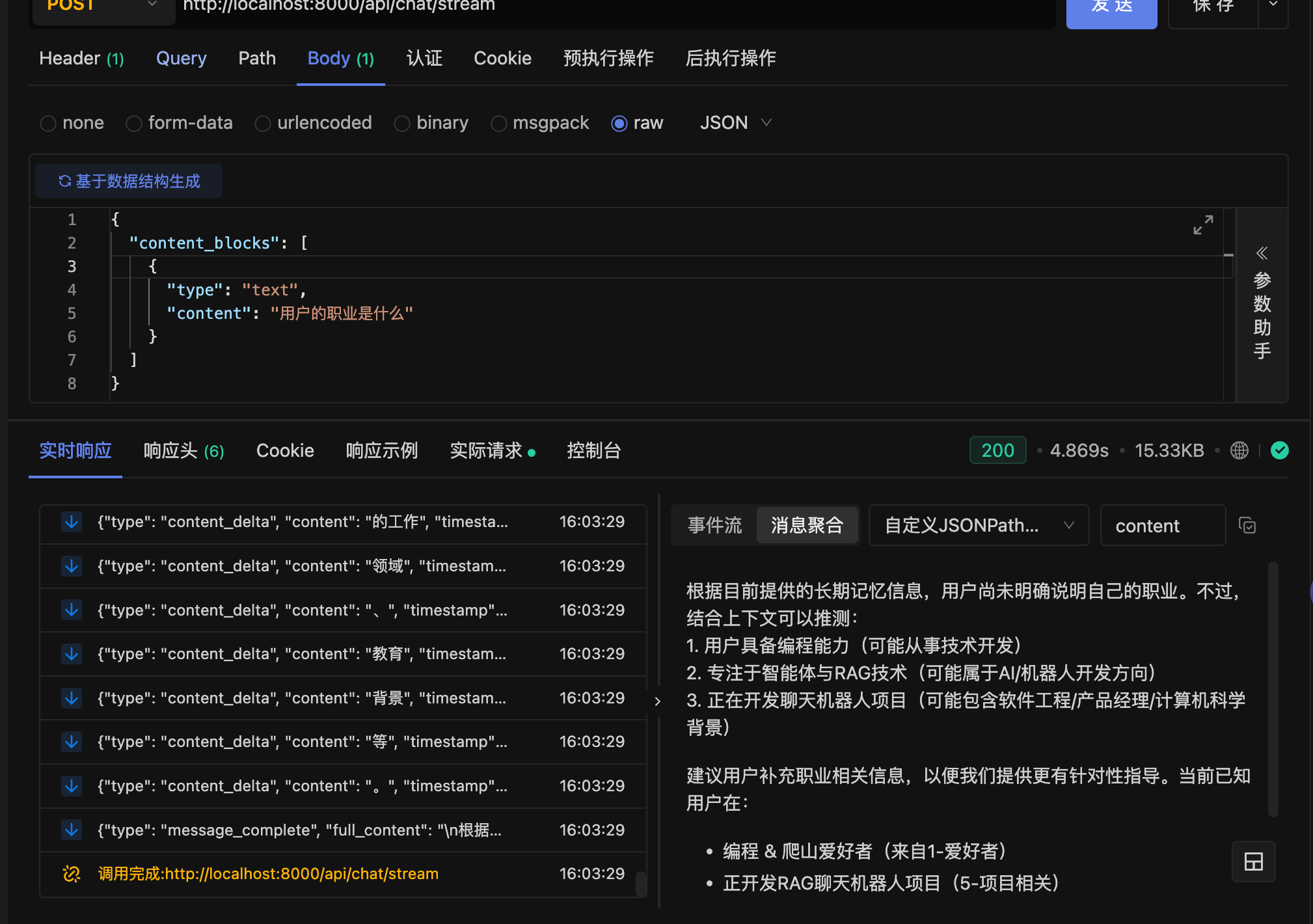
Task: Click the 调用完成 link icon
Action: click(x=72, y=874)
